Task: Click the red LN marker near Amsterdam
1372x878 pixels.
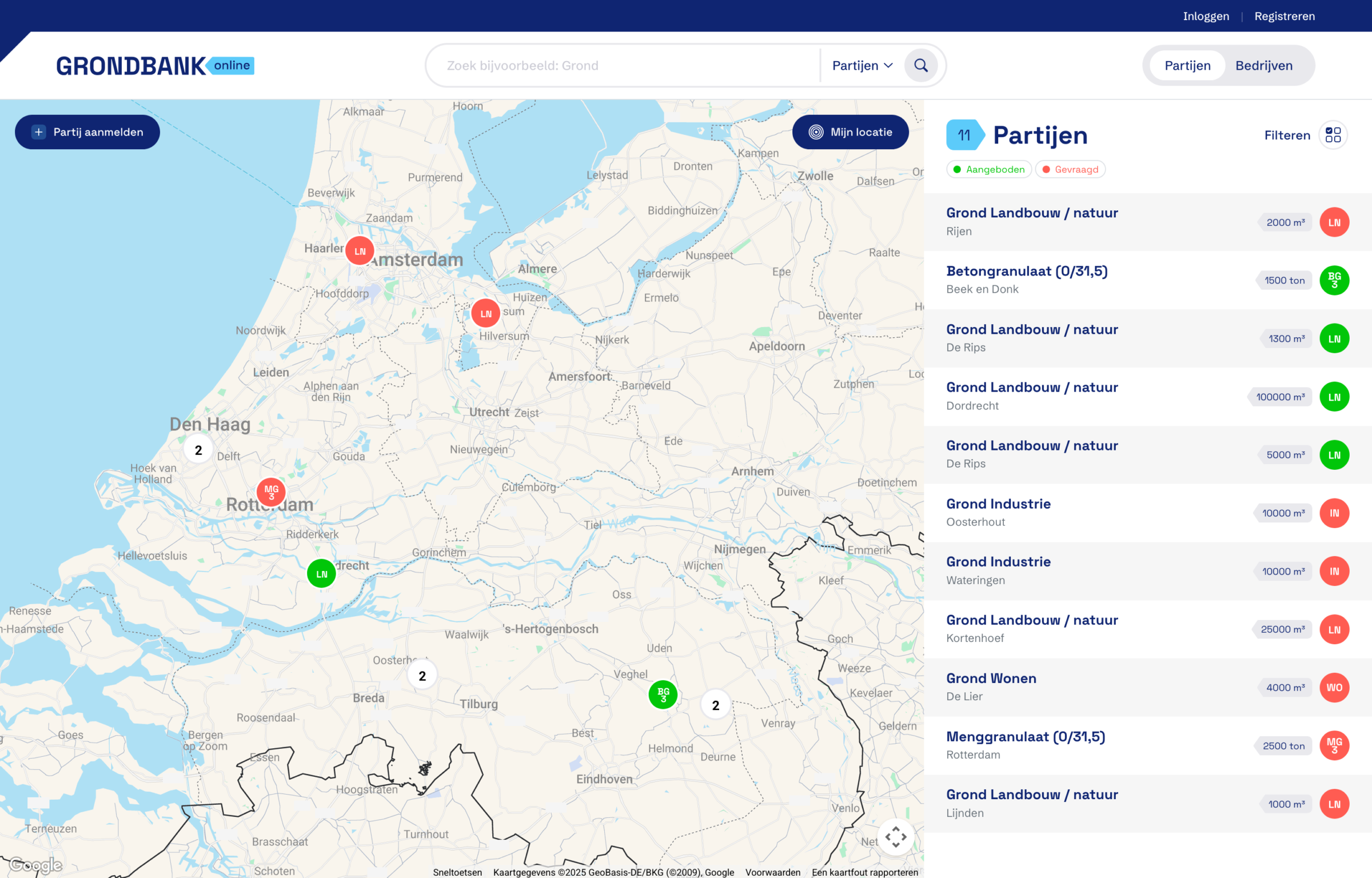Action: [x=360, y=250]
